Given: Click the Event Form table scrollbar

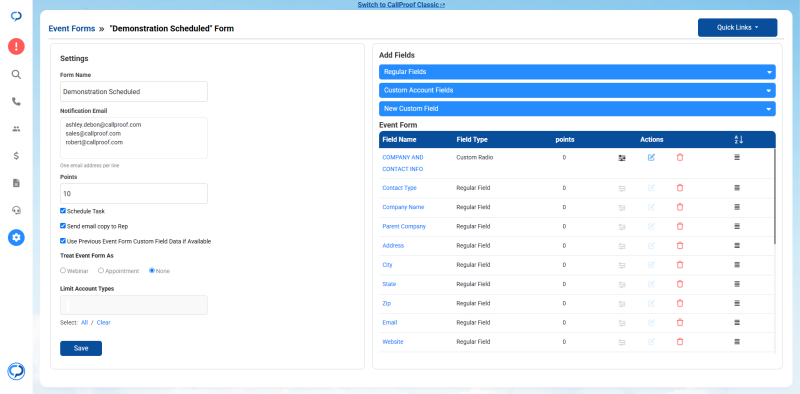Looking at the screenshot, I should click(x=775, y=196).
